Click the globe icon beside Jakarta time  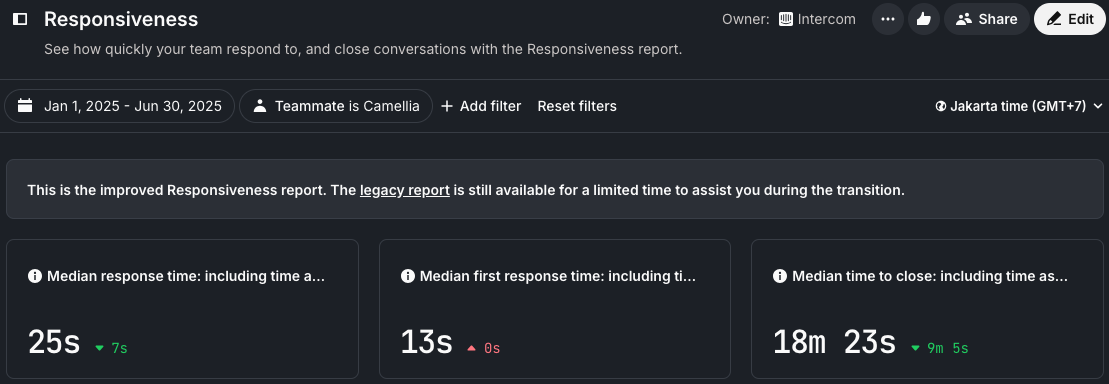pyautogui.click(x=941, y=106)
